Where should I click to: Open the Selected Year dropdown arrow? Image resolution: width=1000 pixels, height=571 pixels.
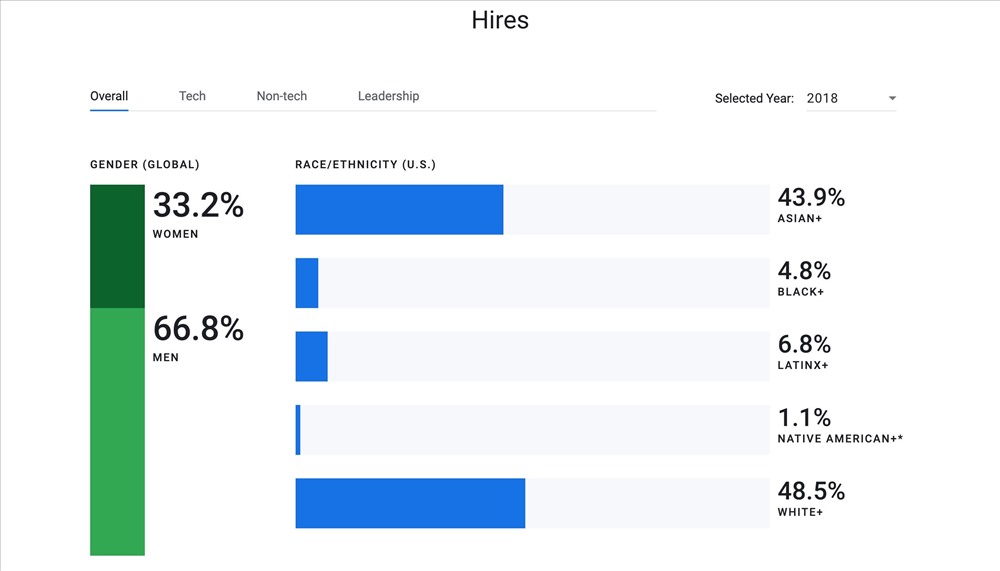point(892,98)
